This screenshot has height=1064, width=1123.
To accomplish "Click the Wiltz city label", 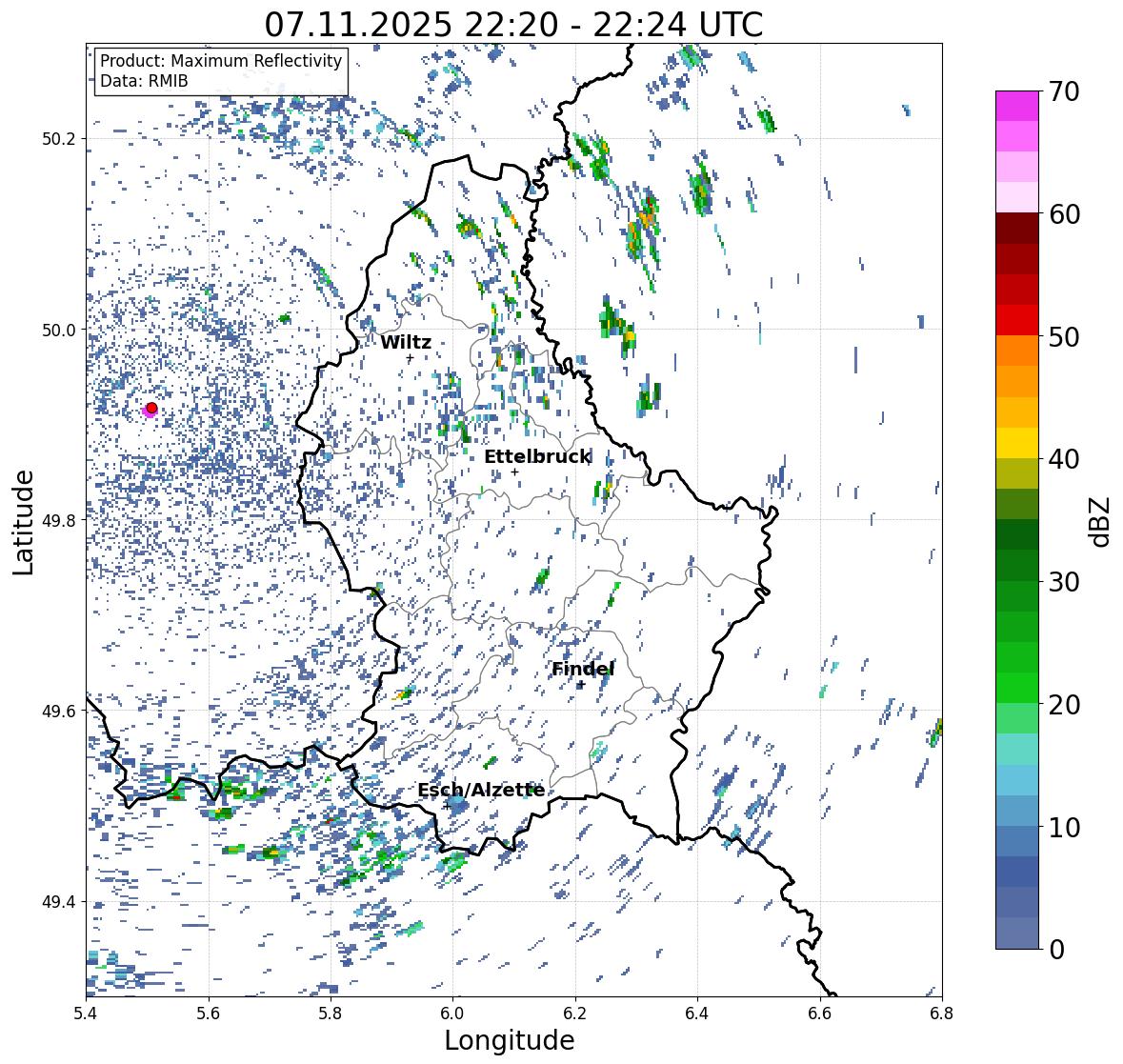I will (x=406, y=342).
